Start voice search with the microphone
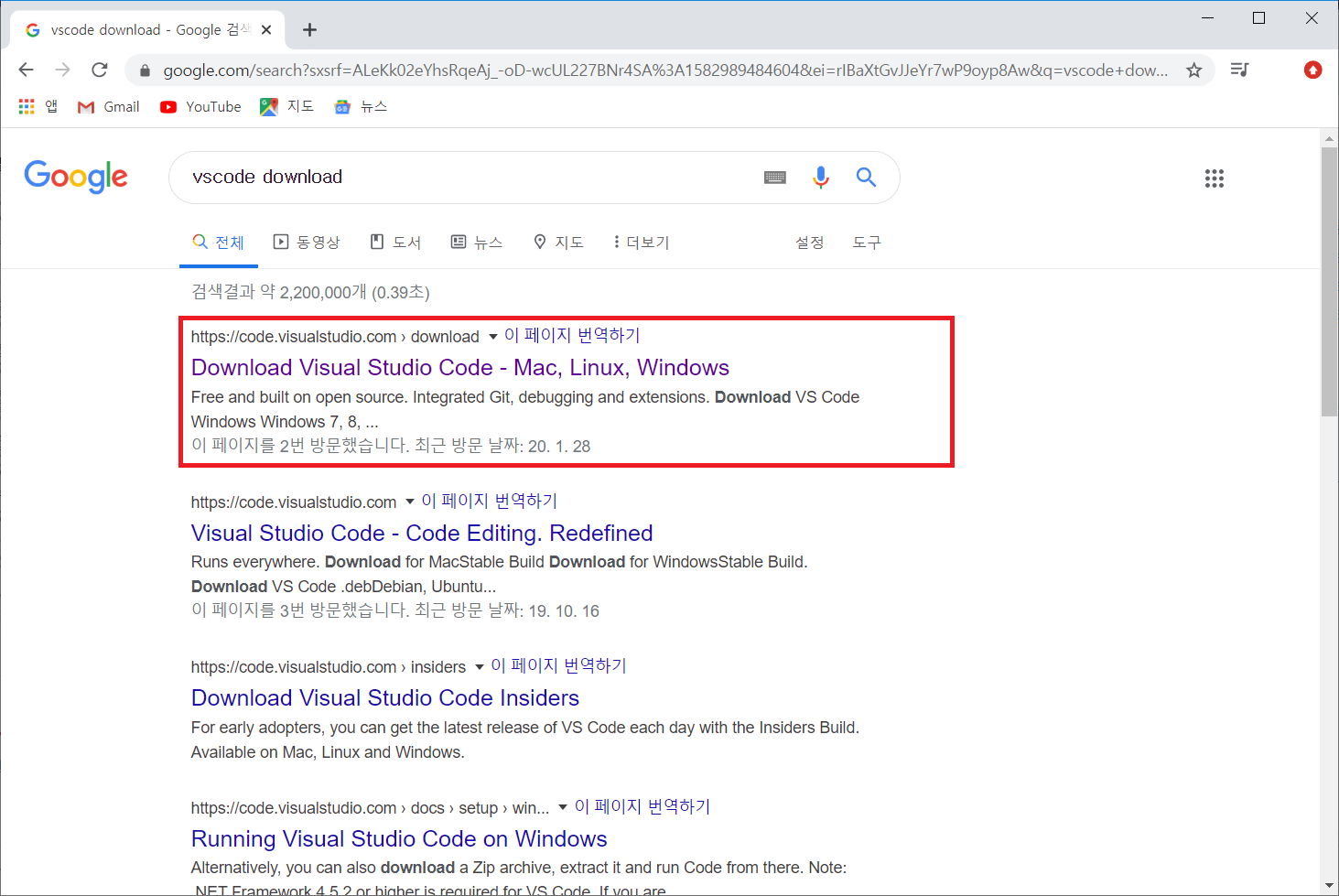This screenshot has width=1339, height=896. coord(821,178)
